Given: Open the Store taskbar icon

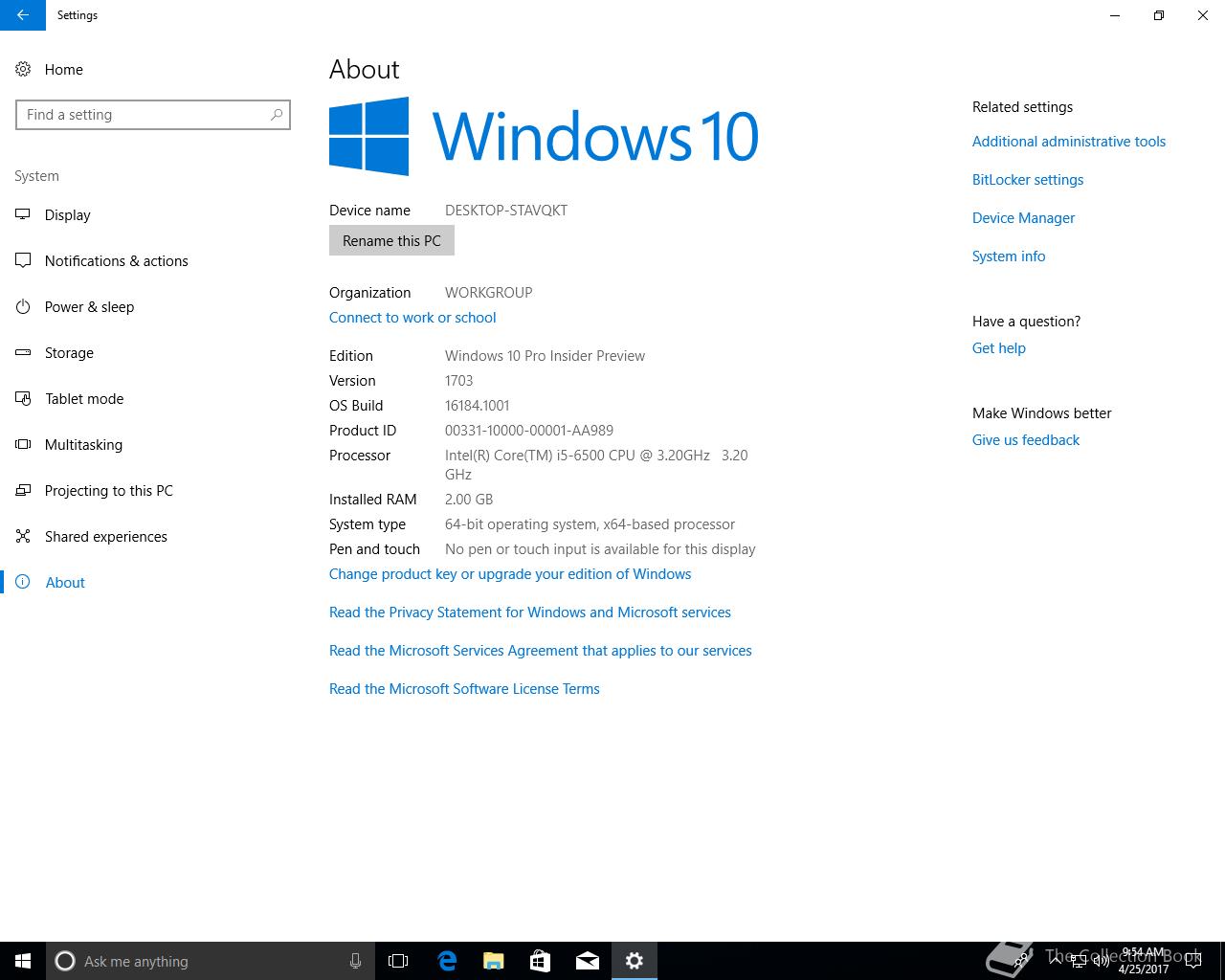Looking at the screenshot, I should point(540,961).
